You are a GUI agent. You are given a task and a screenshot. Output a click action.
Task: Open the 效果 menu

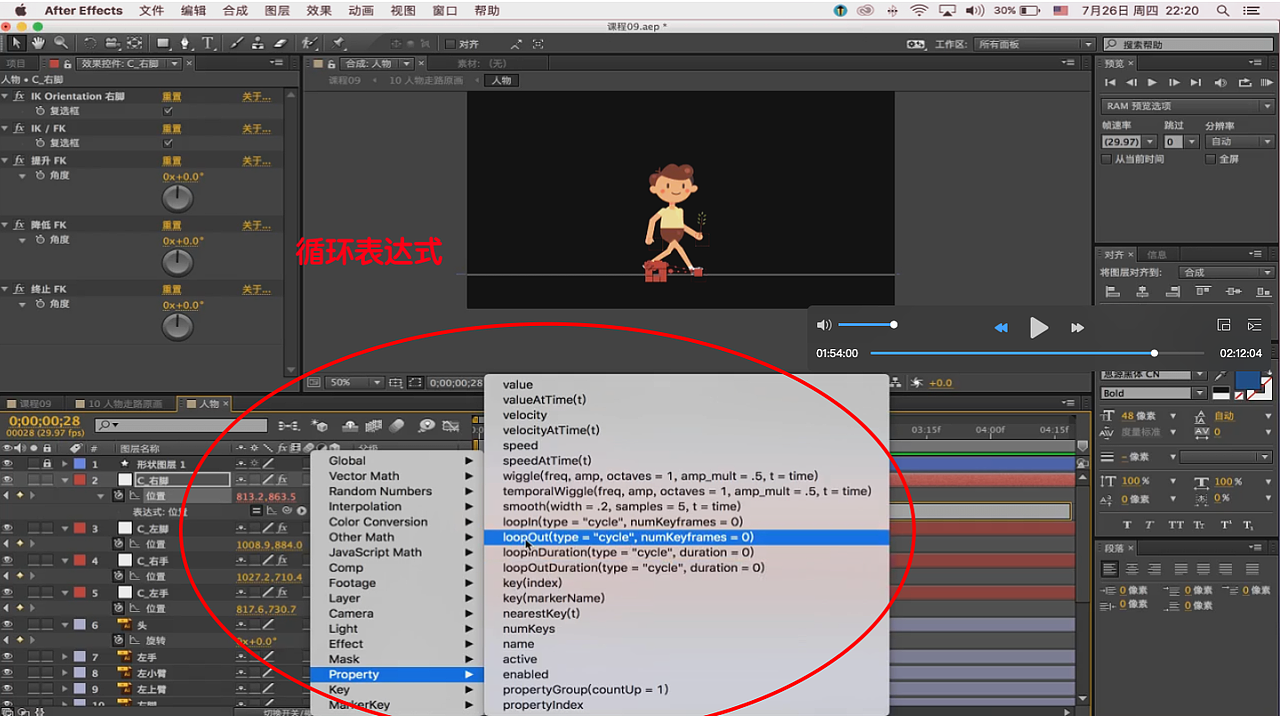click(318, 11)
